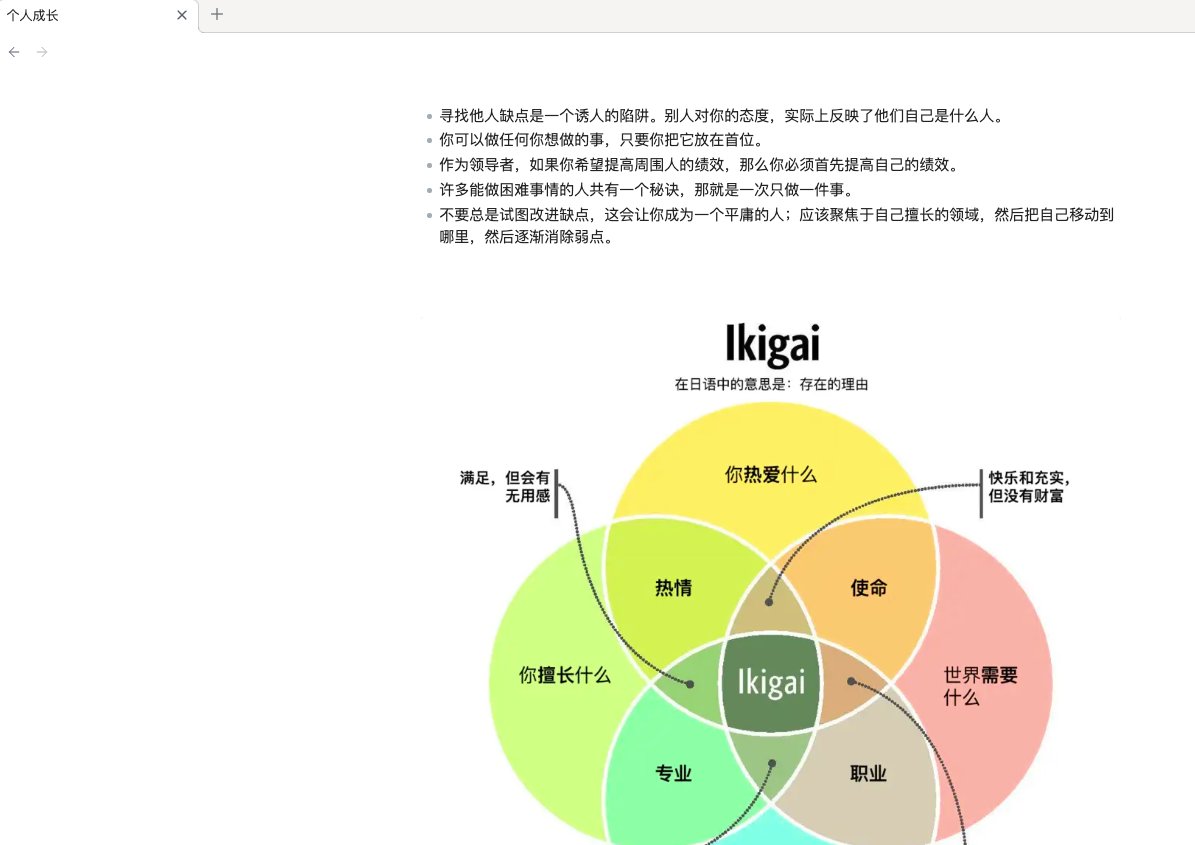Click the bullet 你可以做任何你想做的事
Viewport: 1195px width, 845px height.
(x=602, y=140)
